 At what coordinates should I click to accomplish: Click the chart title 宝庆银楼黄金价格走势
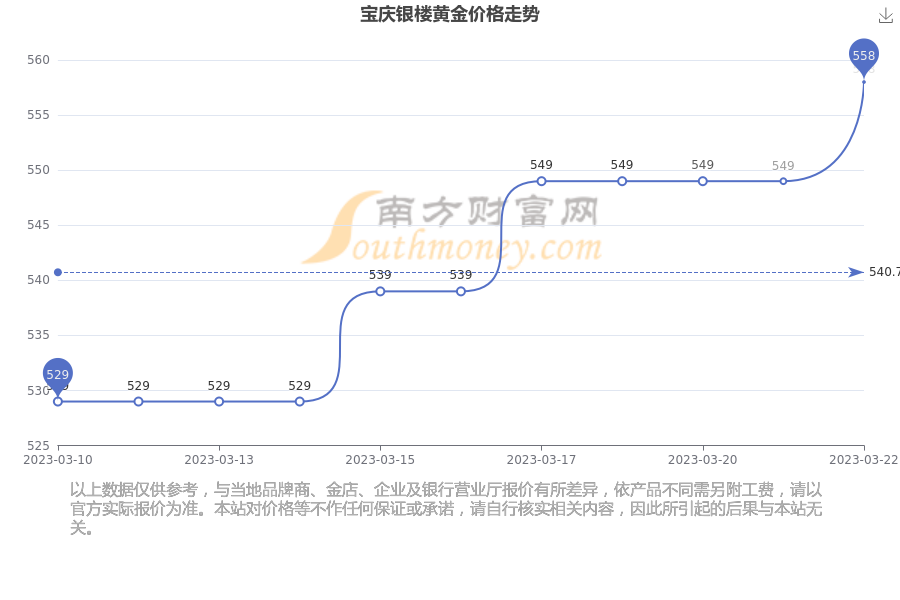tap(449, 14)
